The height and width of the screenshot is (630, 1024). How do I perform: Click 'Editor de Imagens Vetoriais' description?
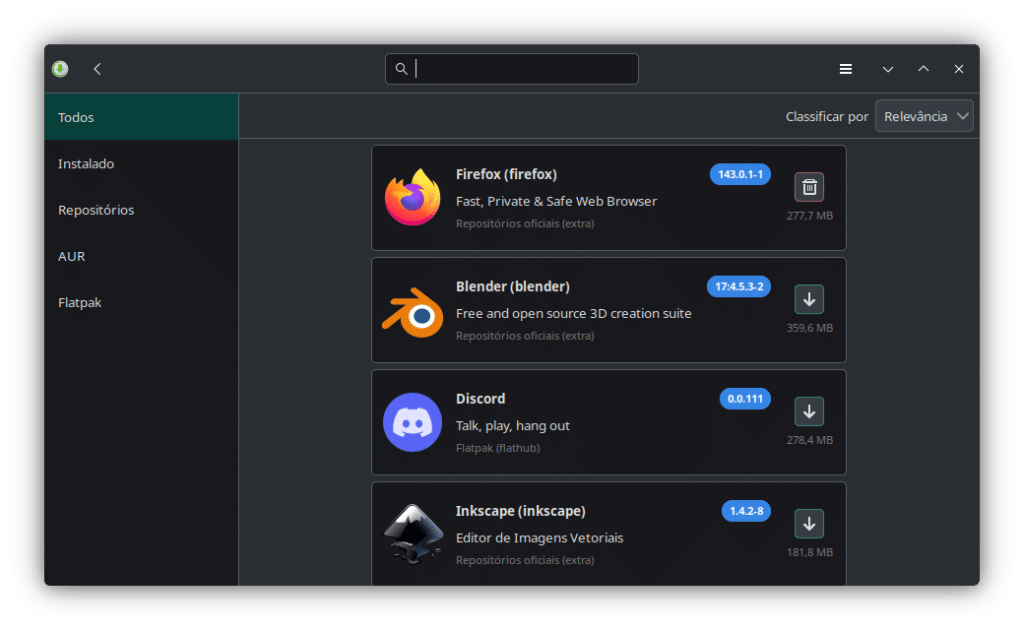539,538
